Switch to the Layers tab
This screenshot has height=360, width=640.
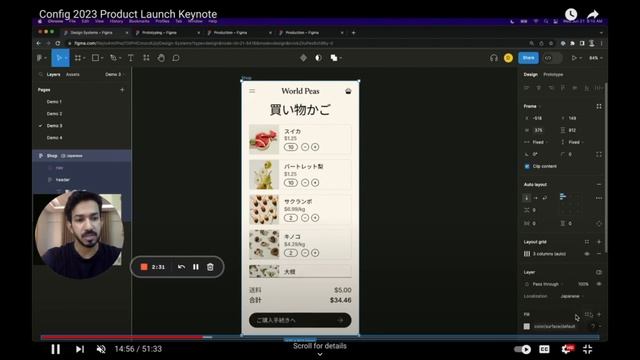53,74
